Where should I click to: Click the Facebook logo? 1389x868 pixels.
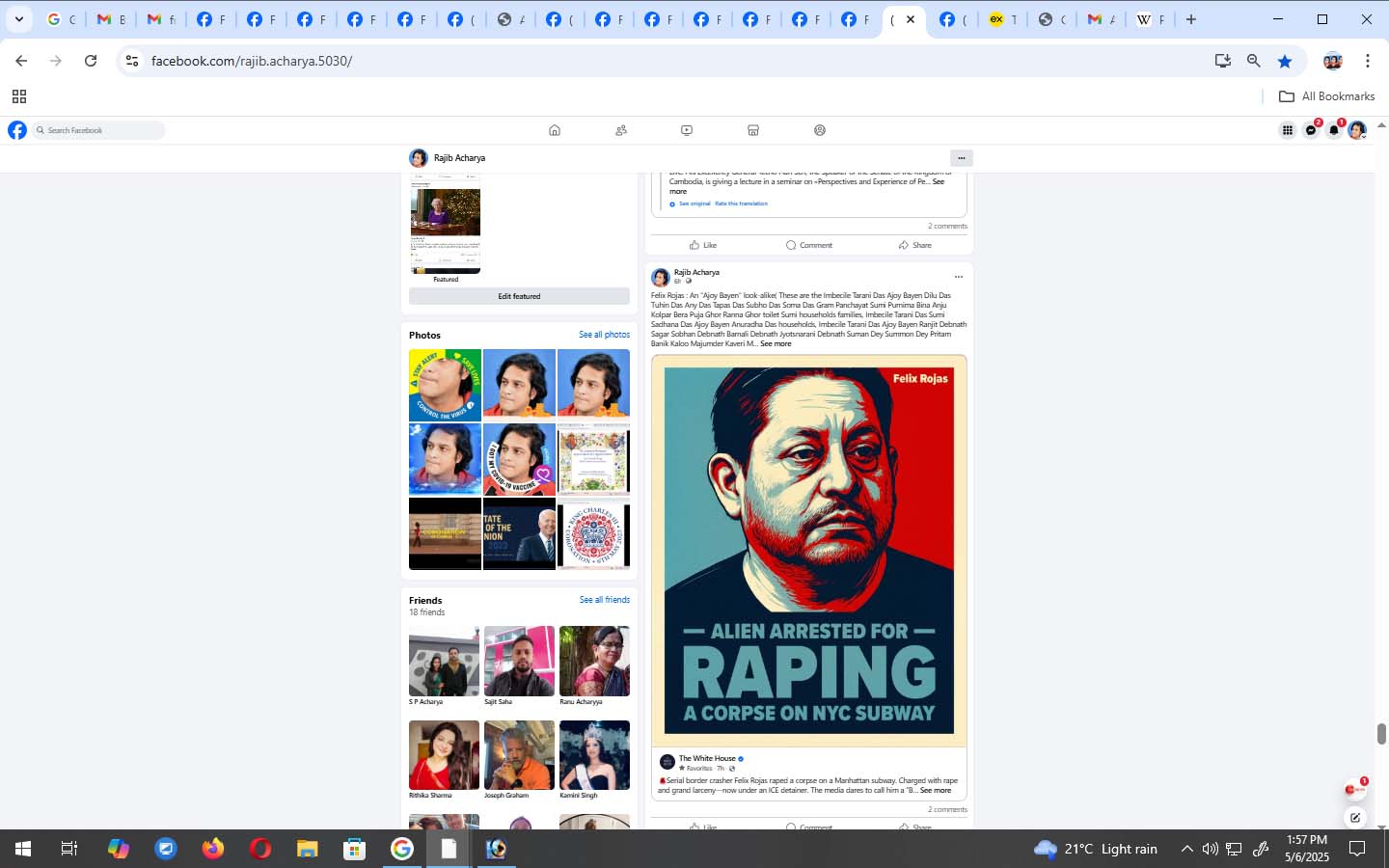tap(17, 130)
